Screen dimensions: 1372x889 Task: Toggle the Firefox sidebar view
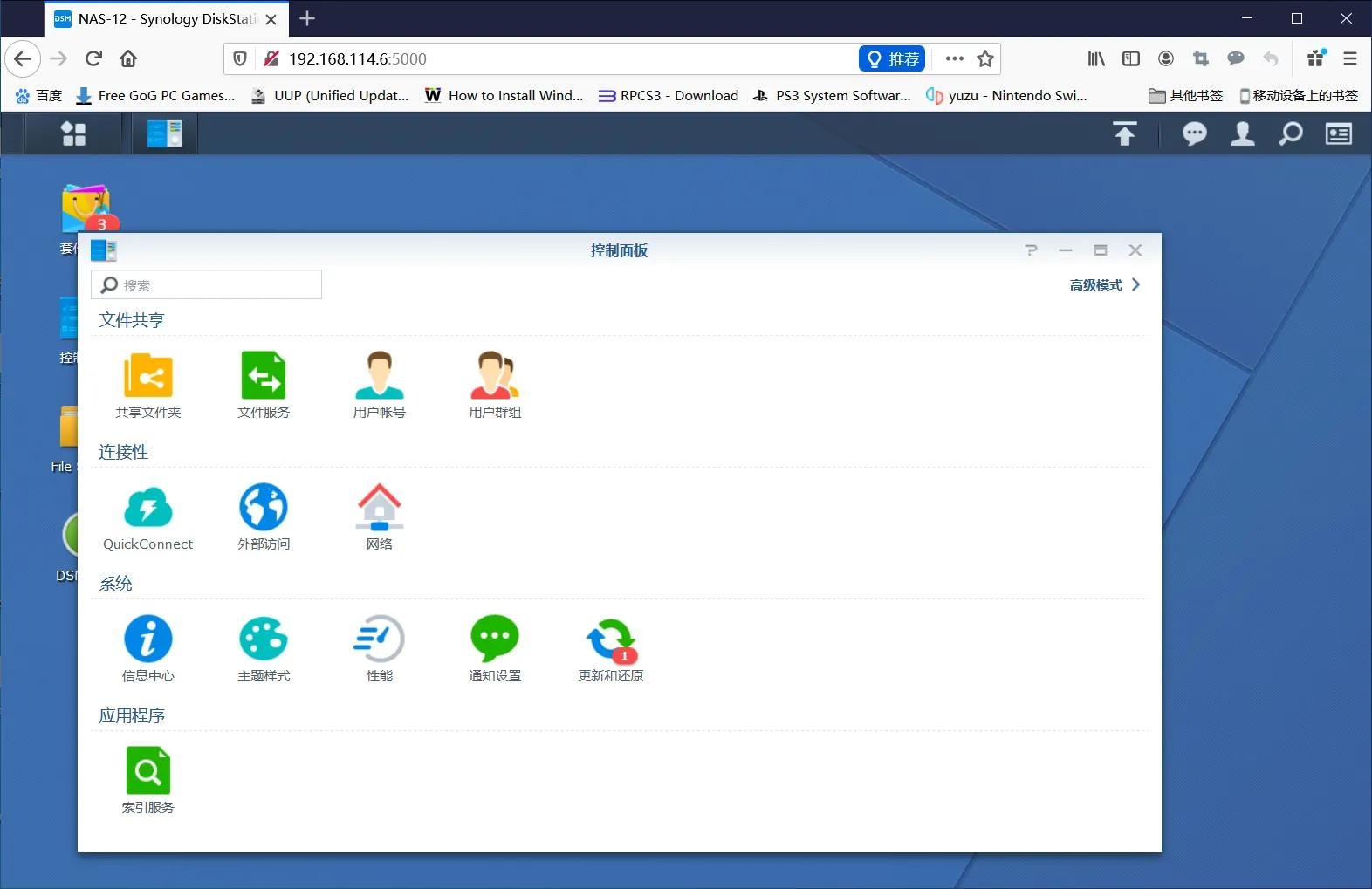(1131, 58)
